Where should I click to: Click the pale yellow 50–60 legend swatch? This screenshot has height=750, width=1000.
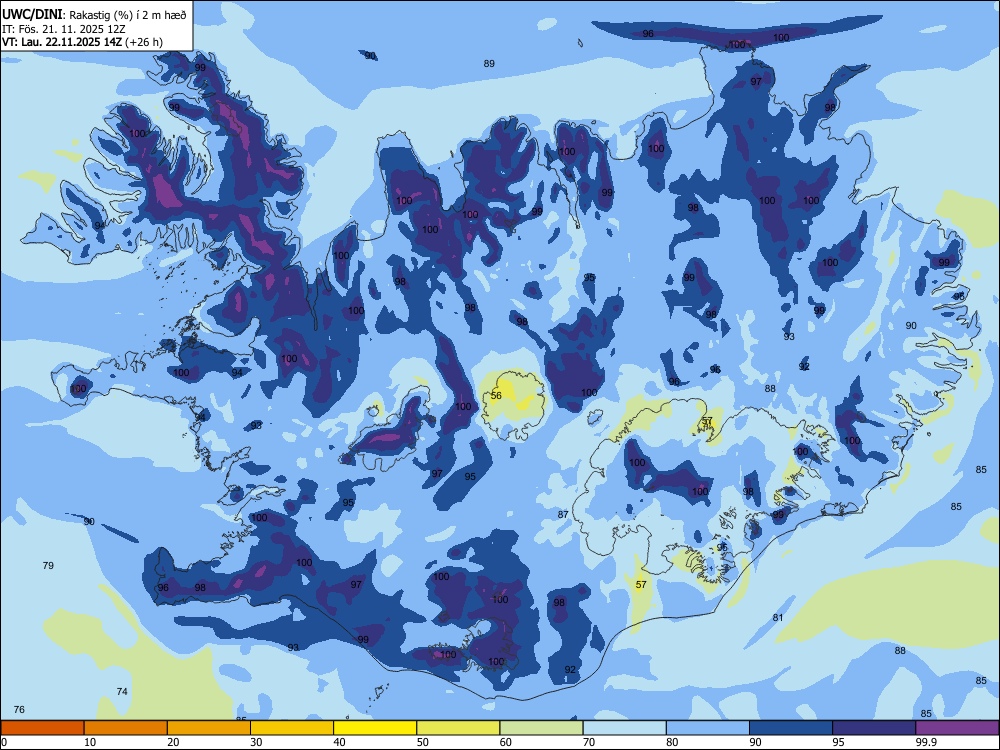[458, 728]
